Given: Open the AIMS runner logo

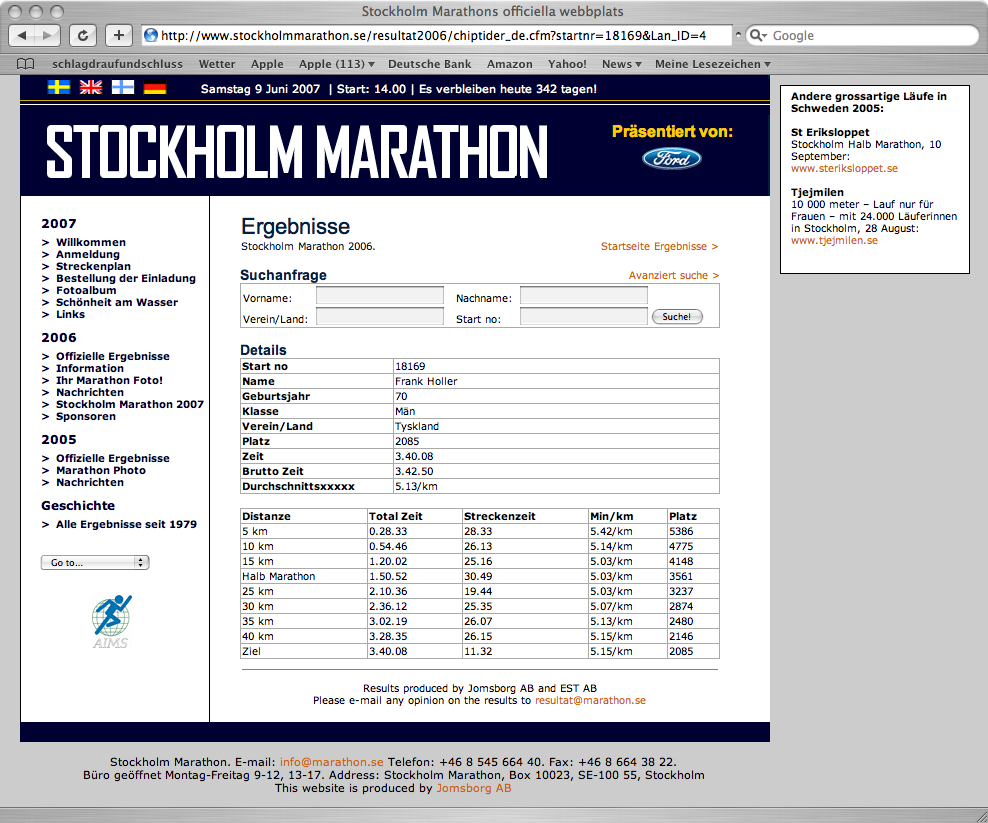Looking at the screenshot, I should click(112, 620).
